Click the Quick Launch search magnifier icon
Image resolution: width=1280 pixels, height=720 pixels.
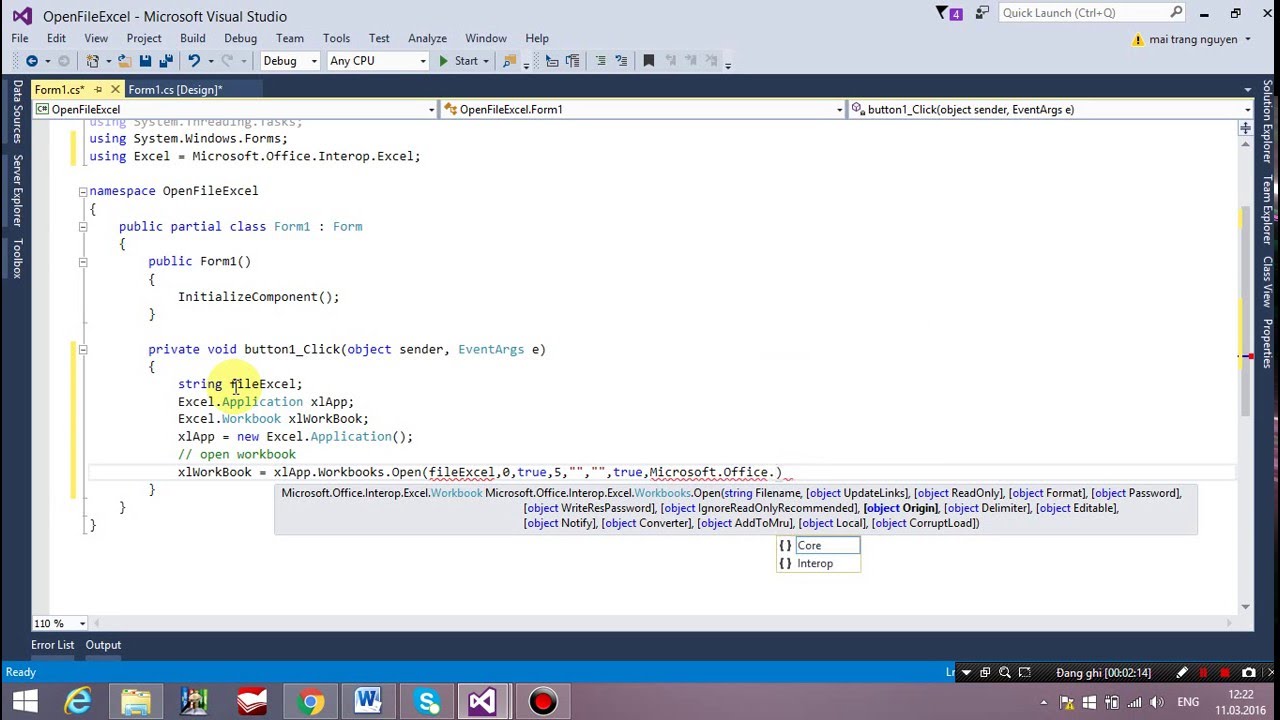click(1176, 13)
